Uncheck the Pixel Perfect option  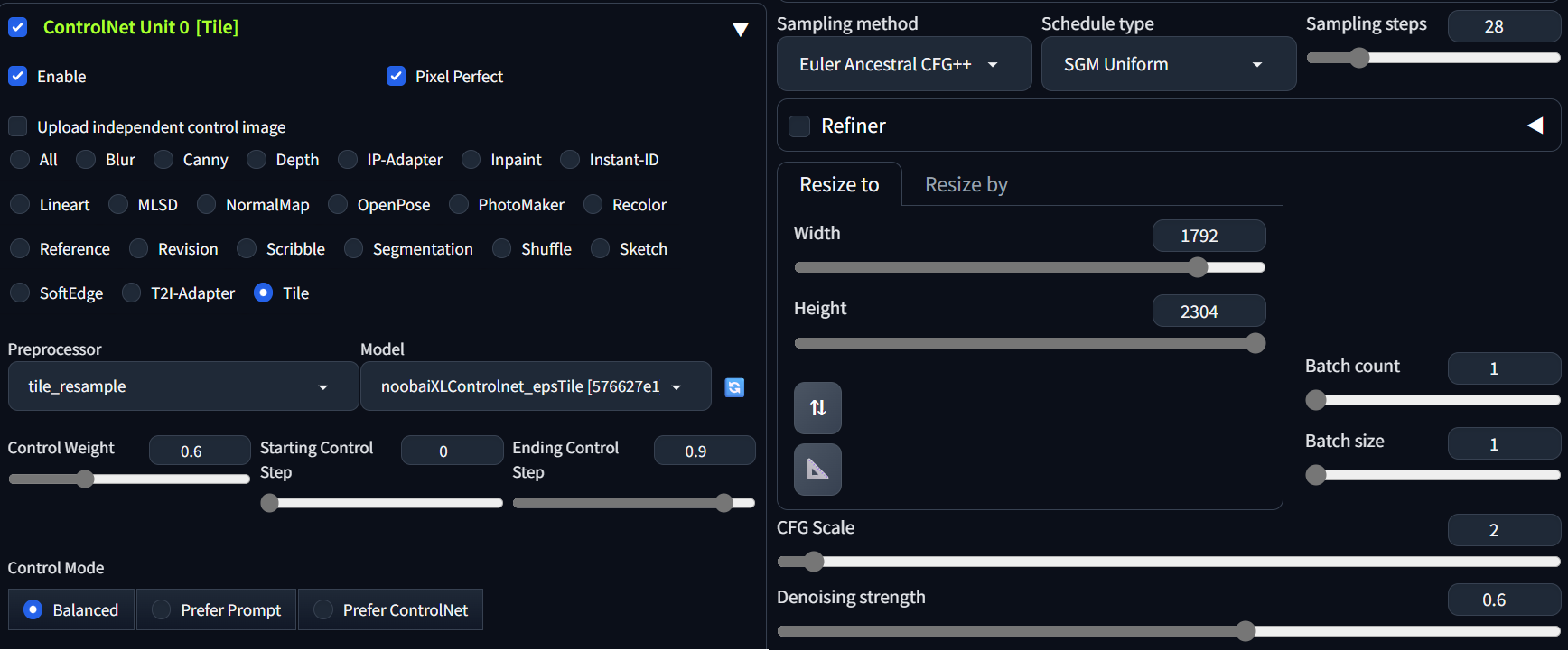click(396, 76)
